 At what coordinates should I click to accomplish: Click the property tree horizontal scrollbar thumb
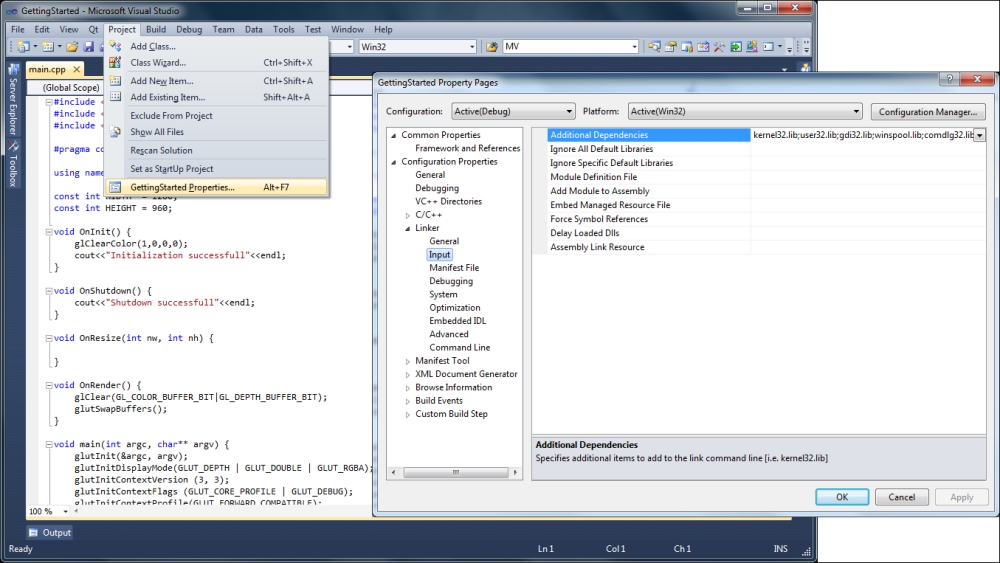coord(455,472)
